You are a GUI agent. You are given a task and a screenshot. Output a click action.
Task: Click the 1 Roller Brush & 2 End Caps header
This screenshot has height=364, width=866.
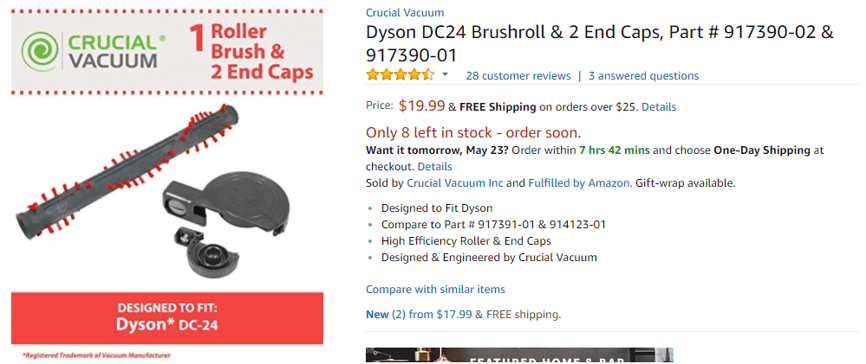pos(251,51)
